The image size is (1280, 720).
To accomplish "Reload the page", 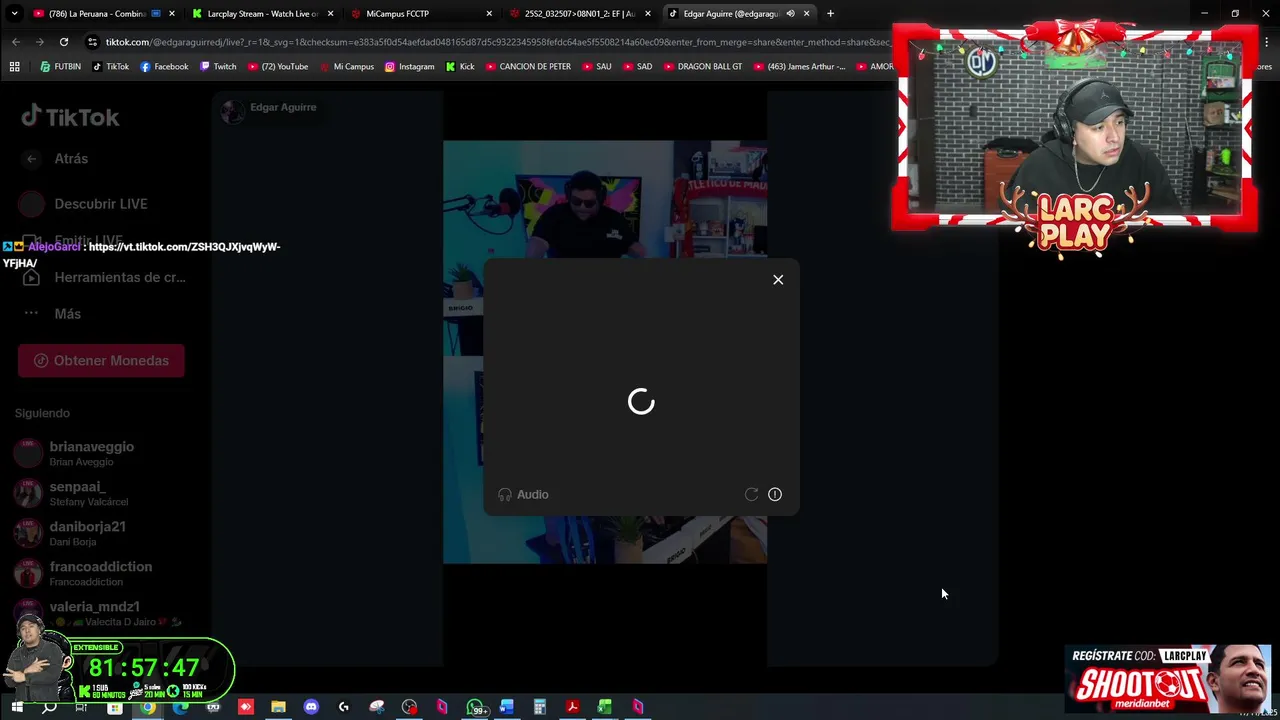I will (x=64, y=42).
